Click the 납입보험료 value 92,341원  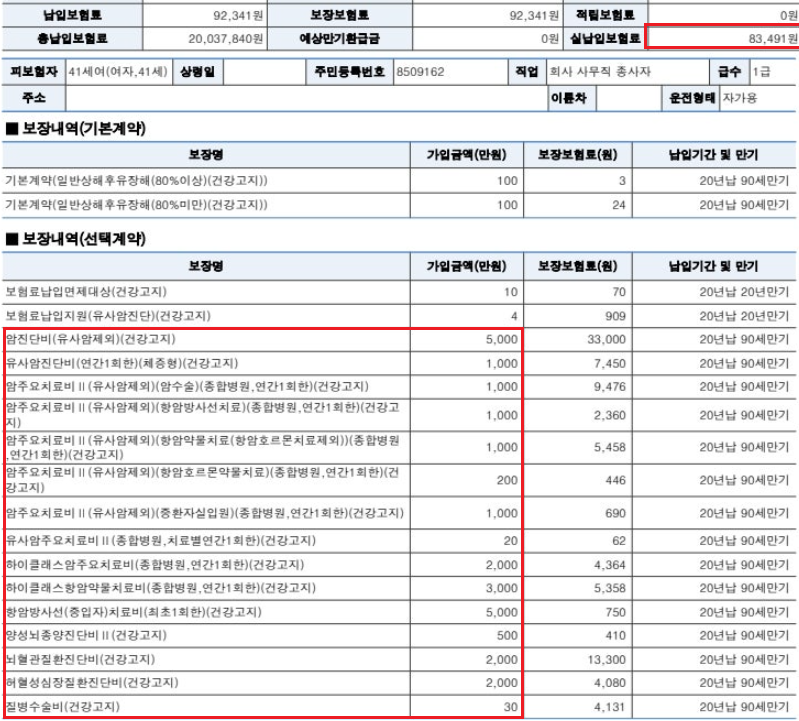coord(238,16)
